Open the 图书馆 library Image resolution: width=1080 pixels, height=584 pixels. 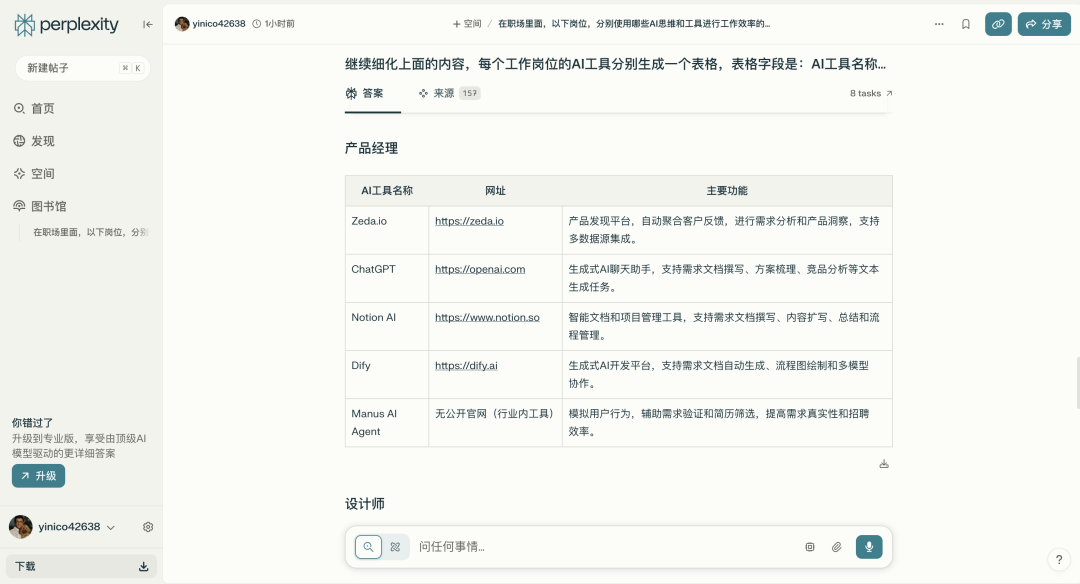point(40,206)
